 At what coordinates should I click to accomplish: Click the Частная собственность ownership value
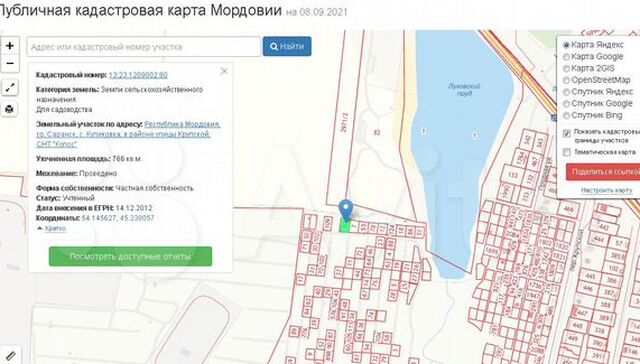pyautogui.click(x=154, y=188)
